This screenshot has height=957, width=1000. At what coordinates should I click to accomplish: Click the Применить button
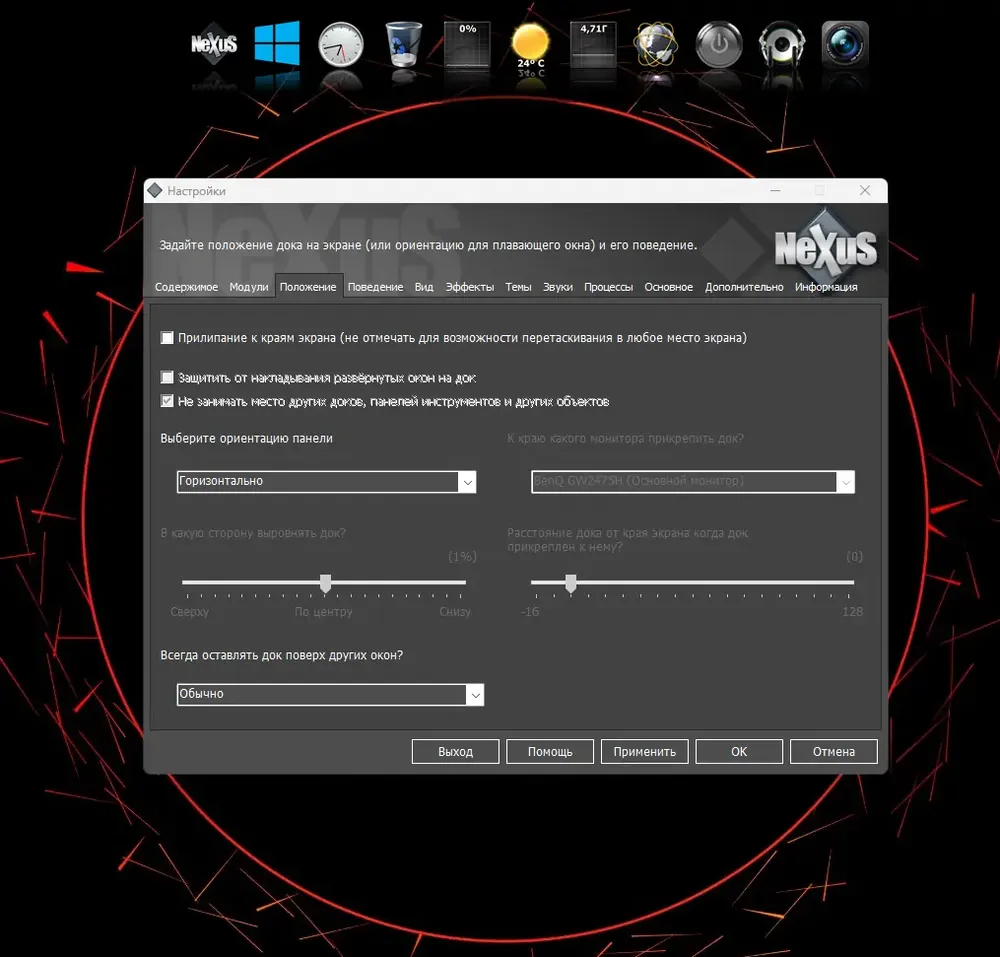pyautogui.click(x=644, y=752)
